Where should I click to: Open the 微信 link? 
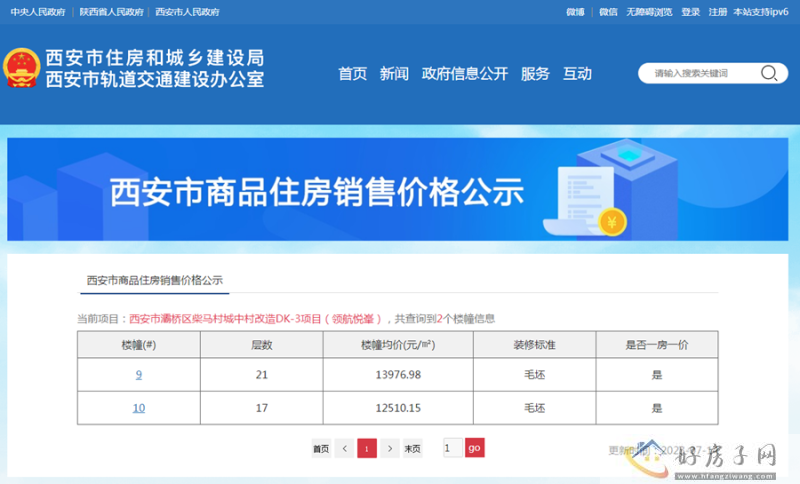click(x=608, y=12)
